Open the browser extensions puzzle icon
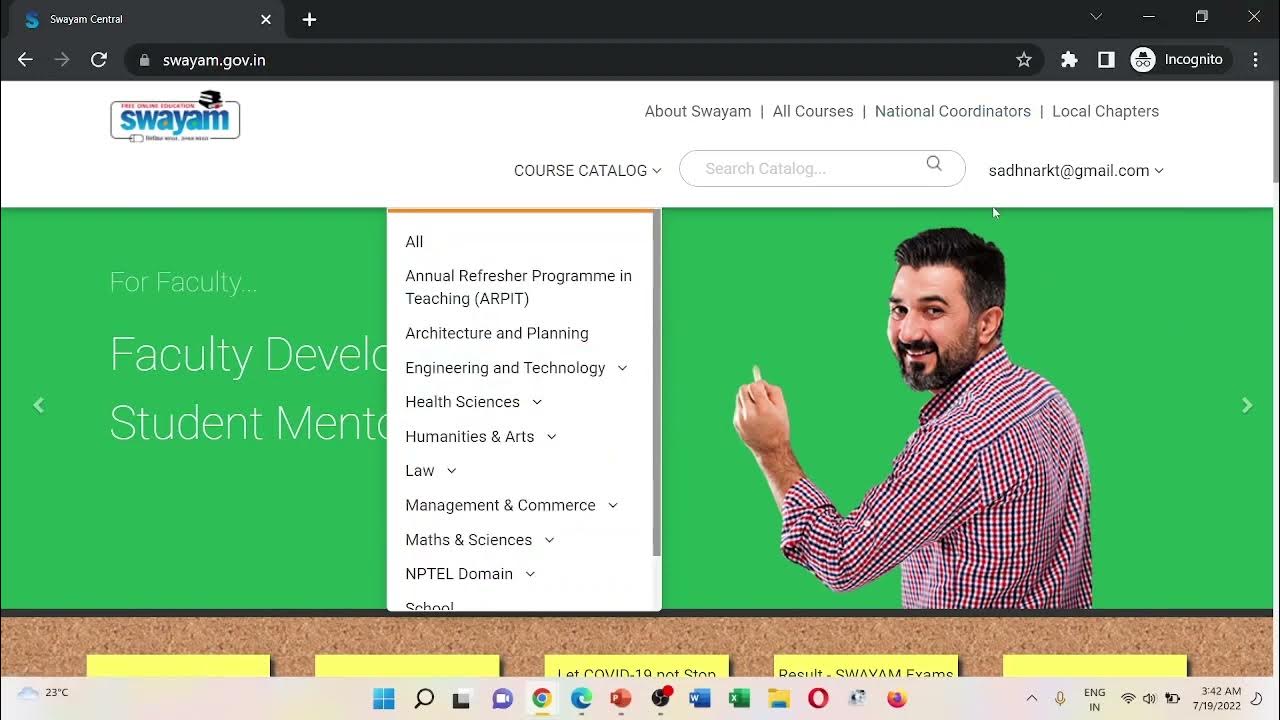 1069,60
